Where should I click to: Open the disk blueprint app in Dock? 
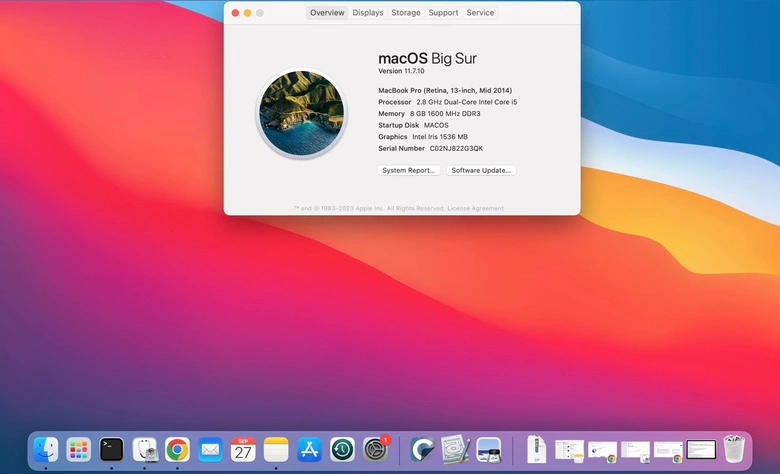pyautogui.click(x=455, y=450)
